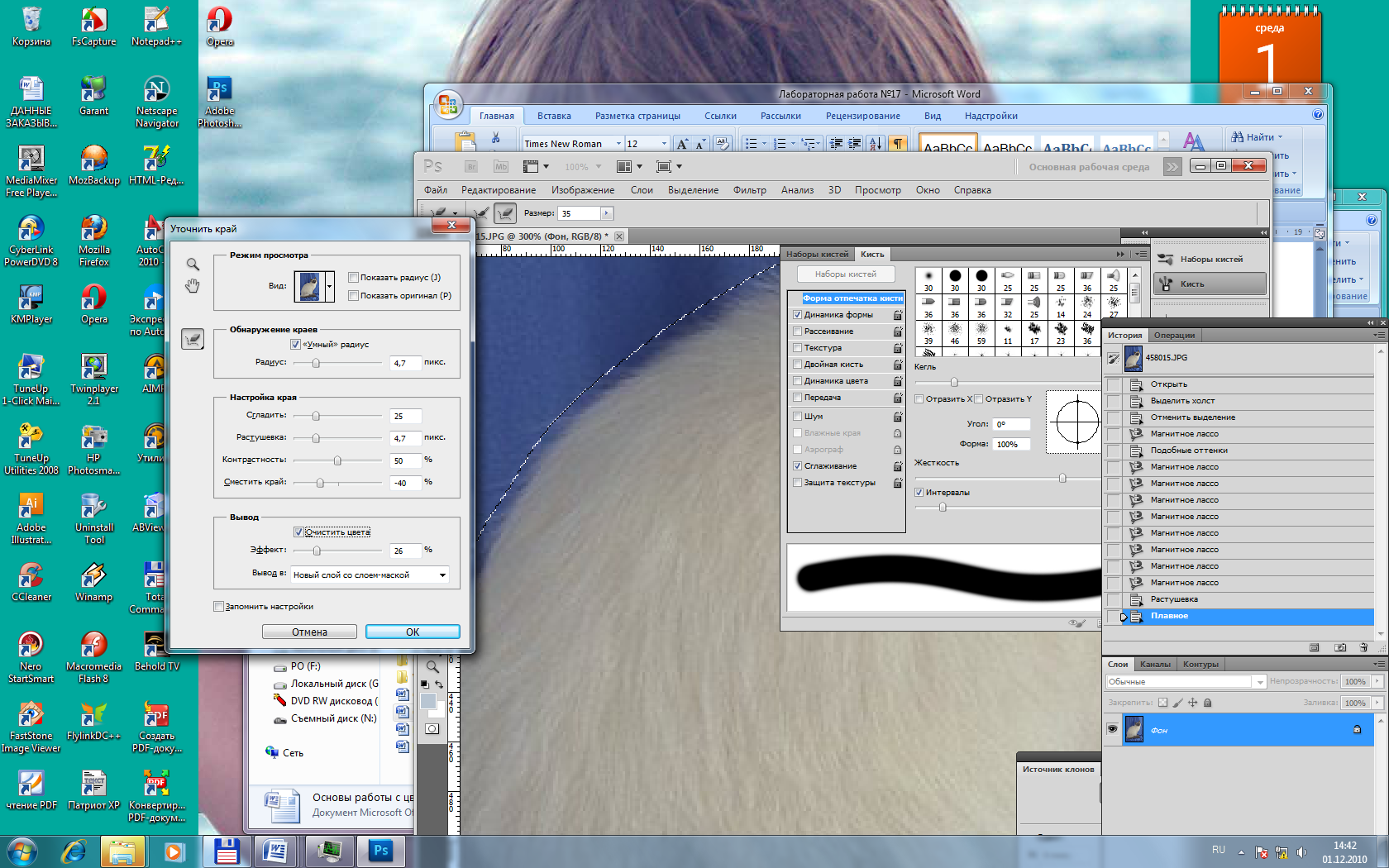This screenshot has width=1389, height=868.
Task: Open the Word font name dropdown
Action: (x=618, y=144)
